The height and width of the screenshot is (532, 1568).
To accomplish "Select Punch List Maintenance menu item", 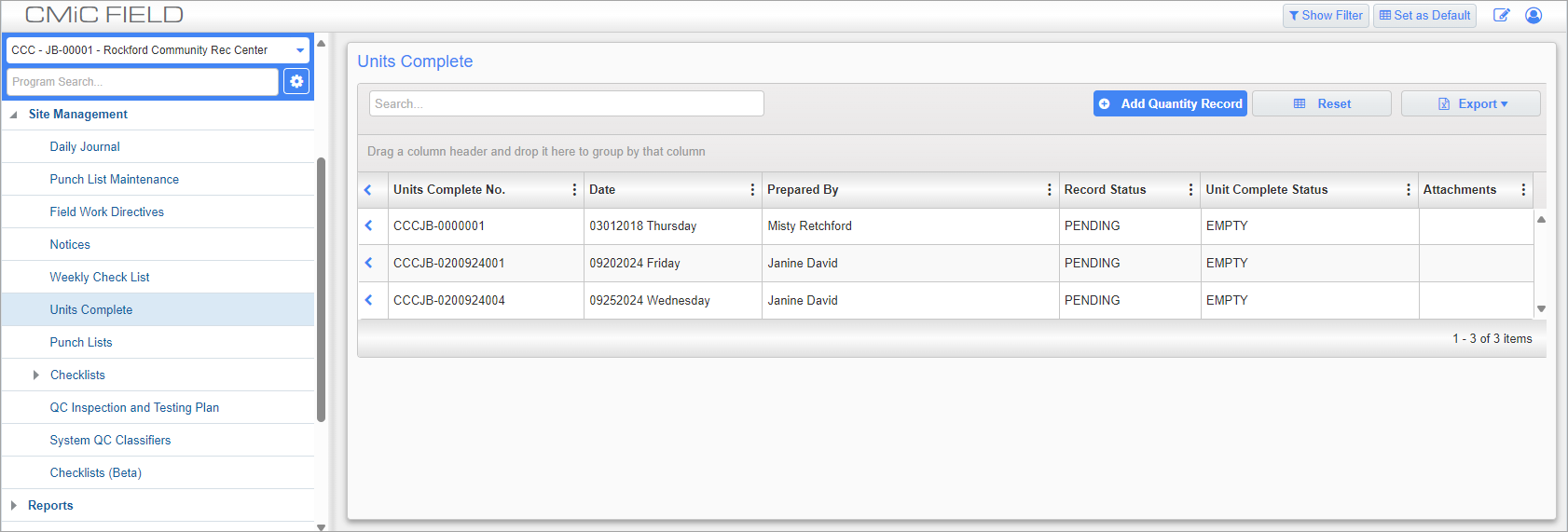I will 115,180.
